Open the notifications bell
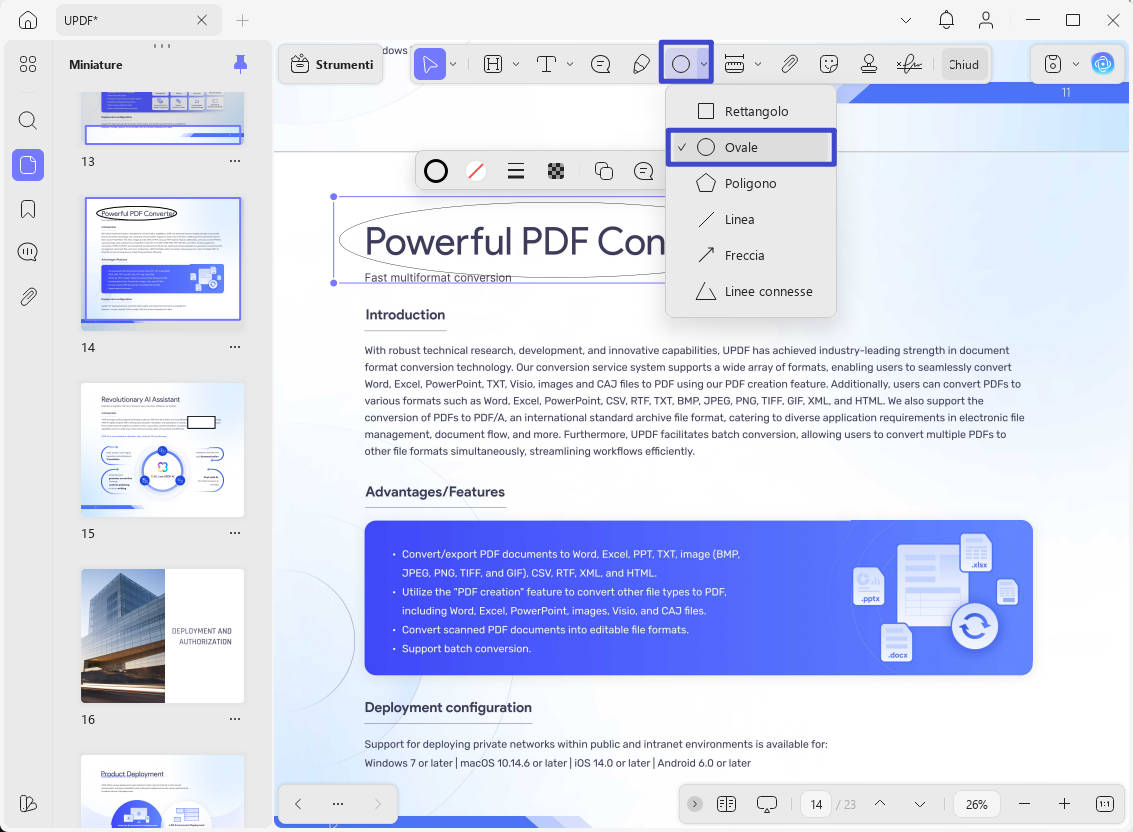This screenshot has width=1133, height=832. tap(946, 20)
